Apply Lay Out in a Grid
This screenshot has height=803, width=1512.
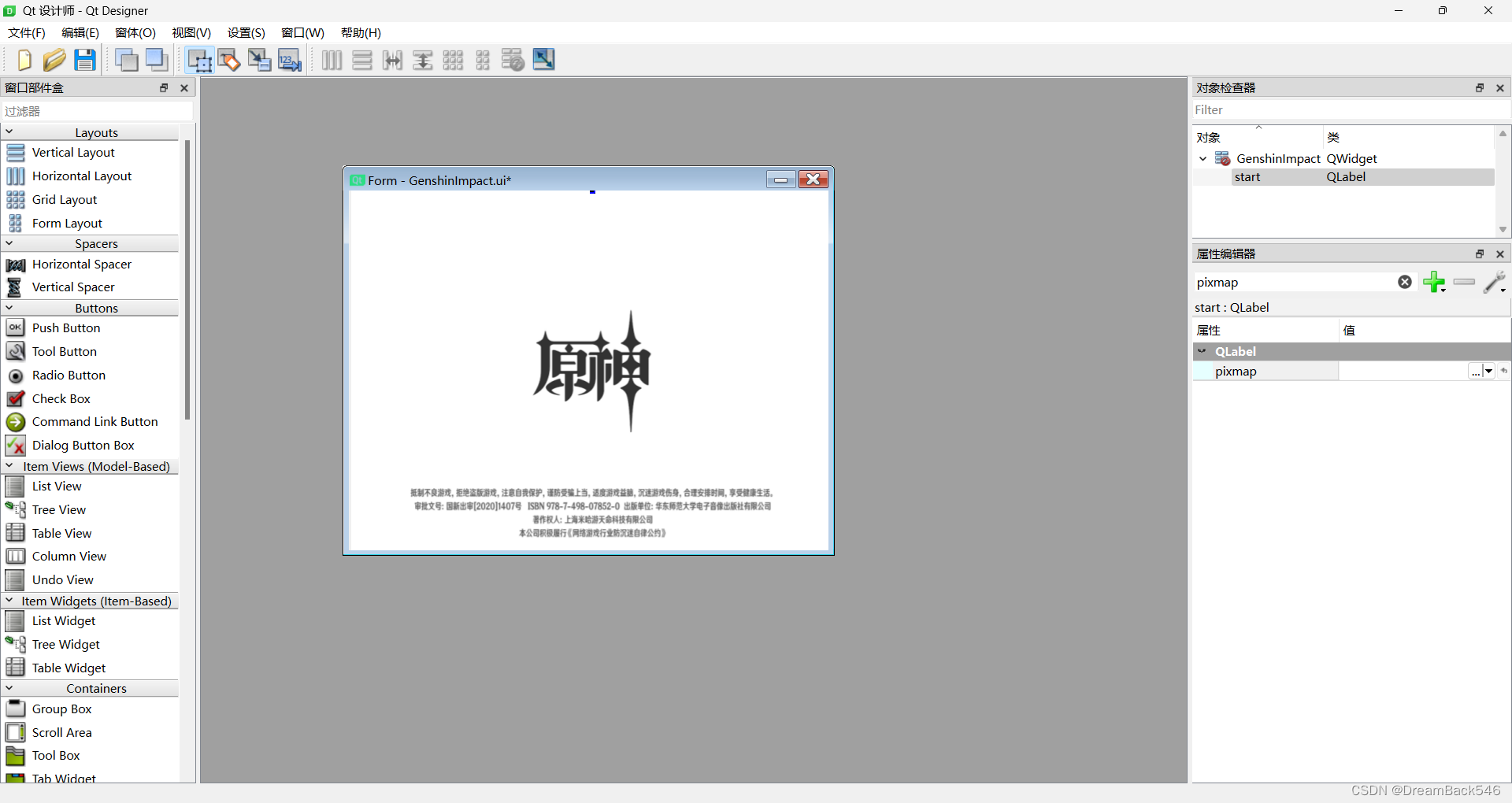[x=453, y=60]
